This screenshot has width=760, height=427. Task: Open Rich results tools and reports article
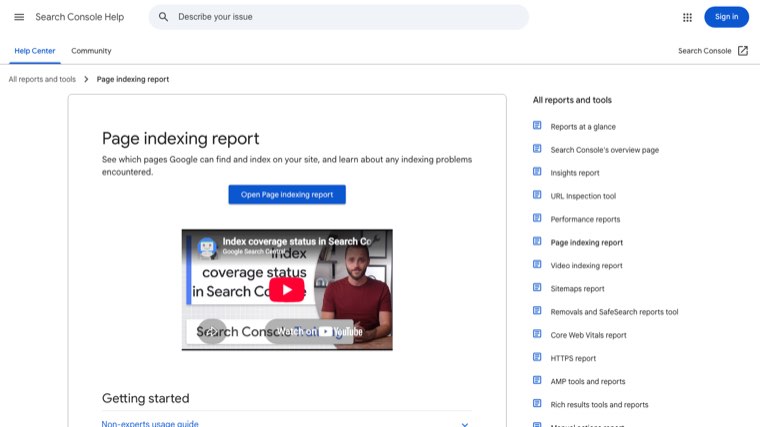pos(599,405)
